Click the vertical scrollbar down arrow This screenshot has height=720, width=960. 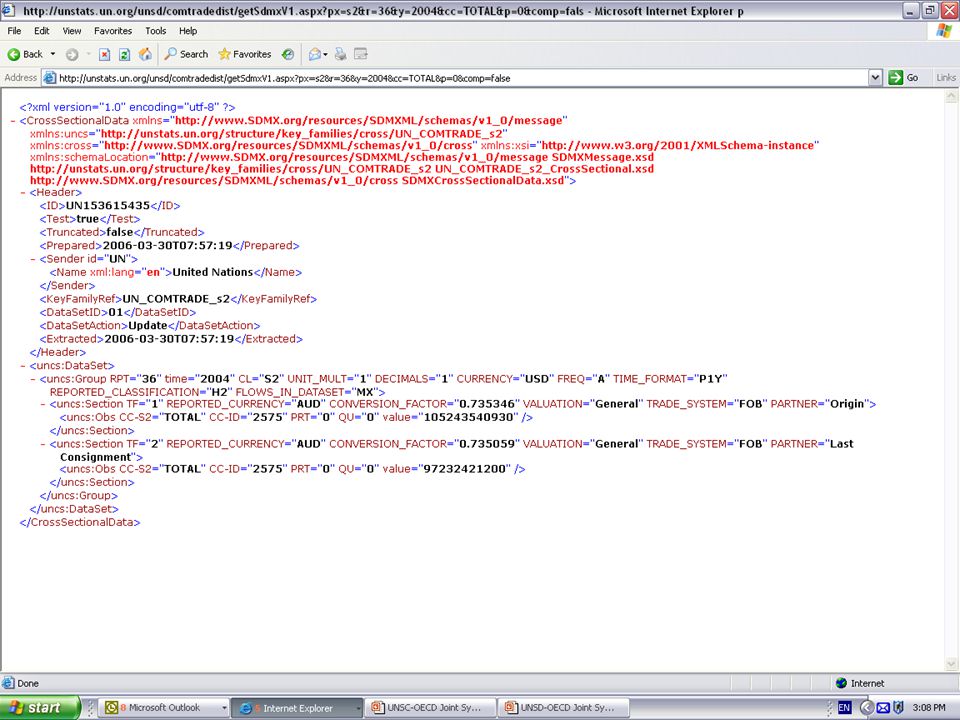coord(951,664)
